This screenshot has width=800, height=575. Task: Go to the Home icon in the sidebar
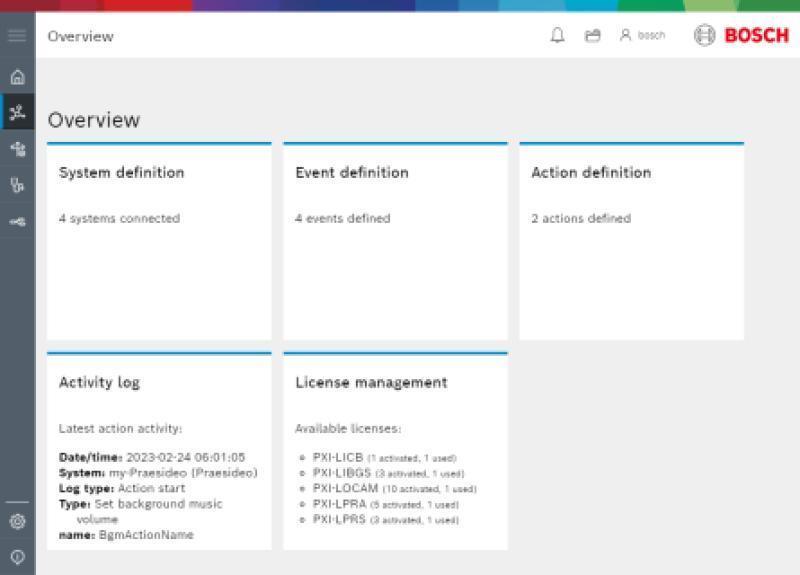pos(17,77)
